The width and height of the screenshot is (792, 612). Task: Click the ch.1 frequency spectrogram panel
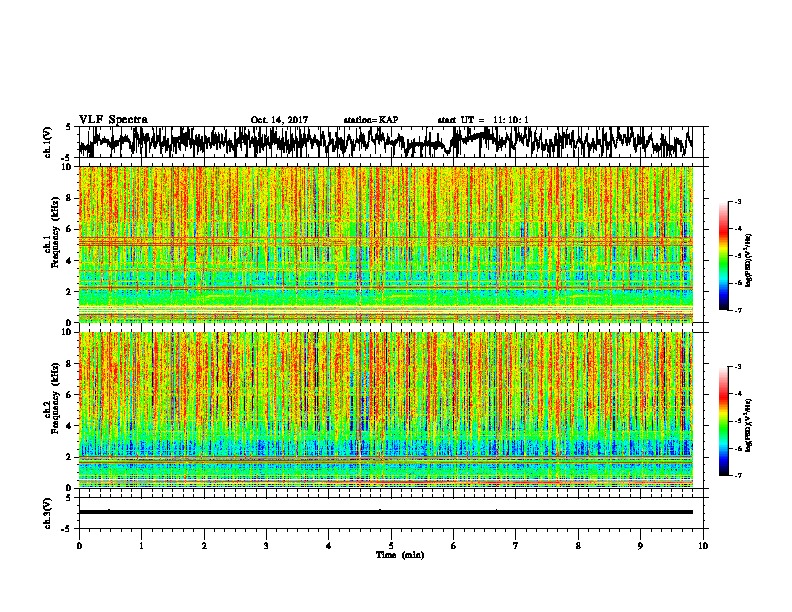point(385,244)
